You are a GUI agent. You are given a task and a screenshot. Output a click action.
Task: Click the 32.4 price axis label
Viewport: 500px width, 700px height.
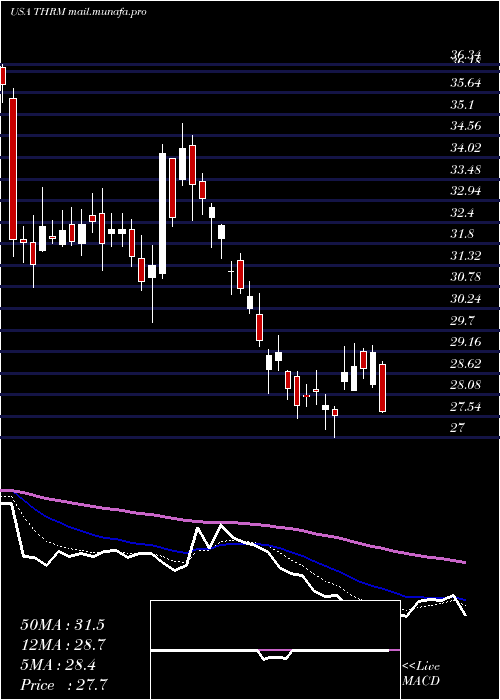point(462,212)
